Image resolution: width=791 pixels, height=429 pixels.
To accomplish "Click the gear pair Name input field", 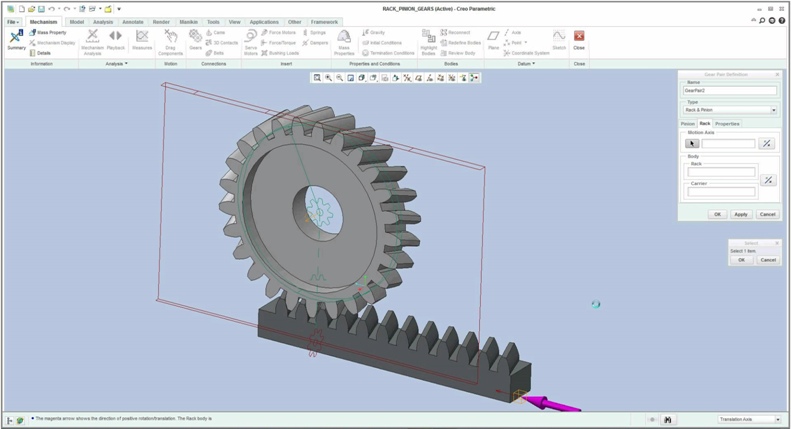I will [x=729, y=91].
